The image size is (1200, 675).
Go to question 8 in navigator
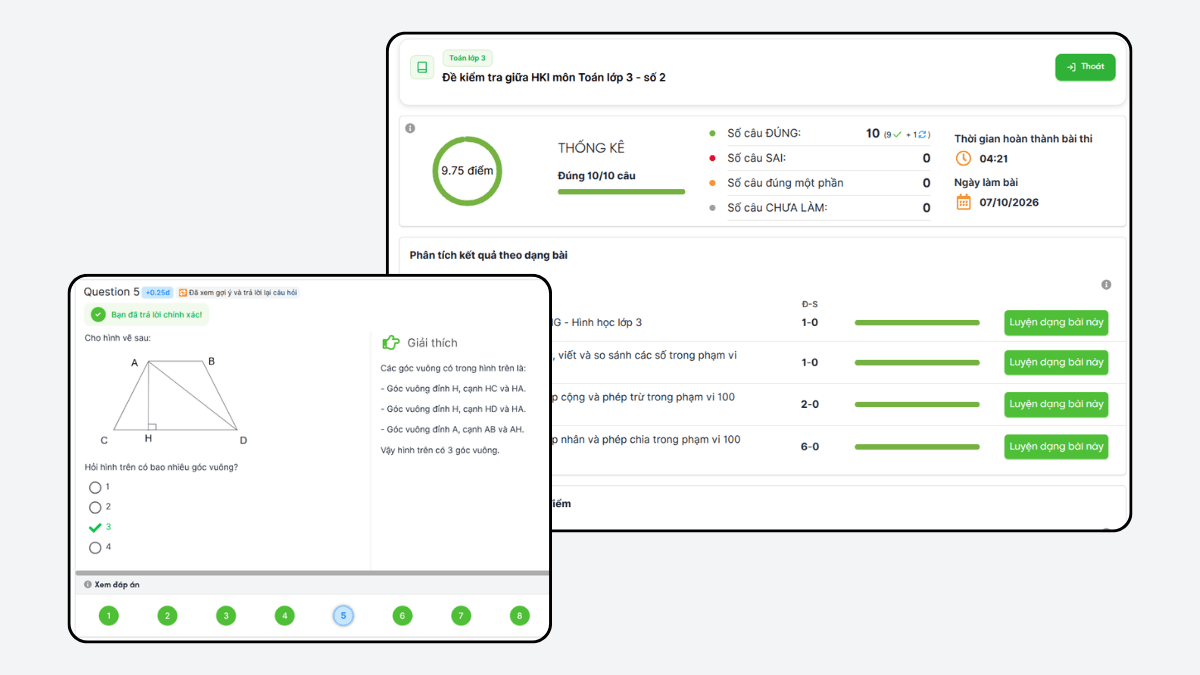(519, 616)
